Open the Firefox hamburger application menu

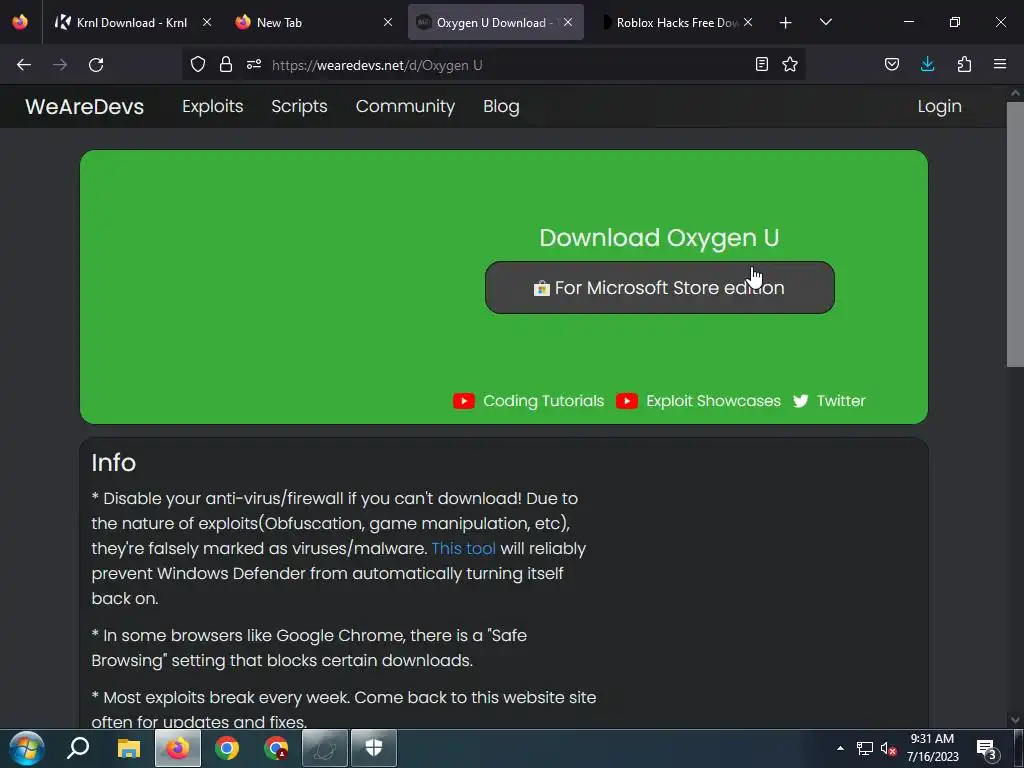coord(1000,64)
